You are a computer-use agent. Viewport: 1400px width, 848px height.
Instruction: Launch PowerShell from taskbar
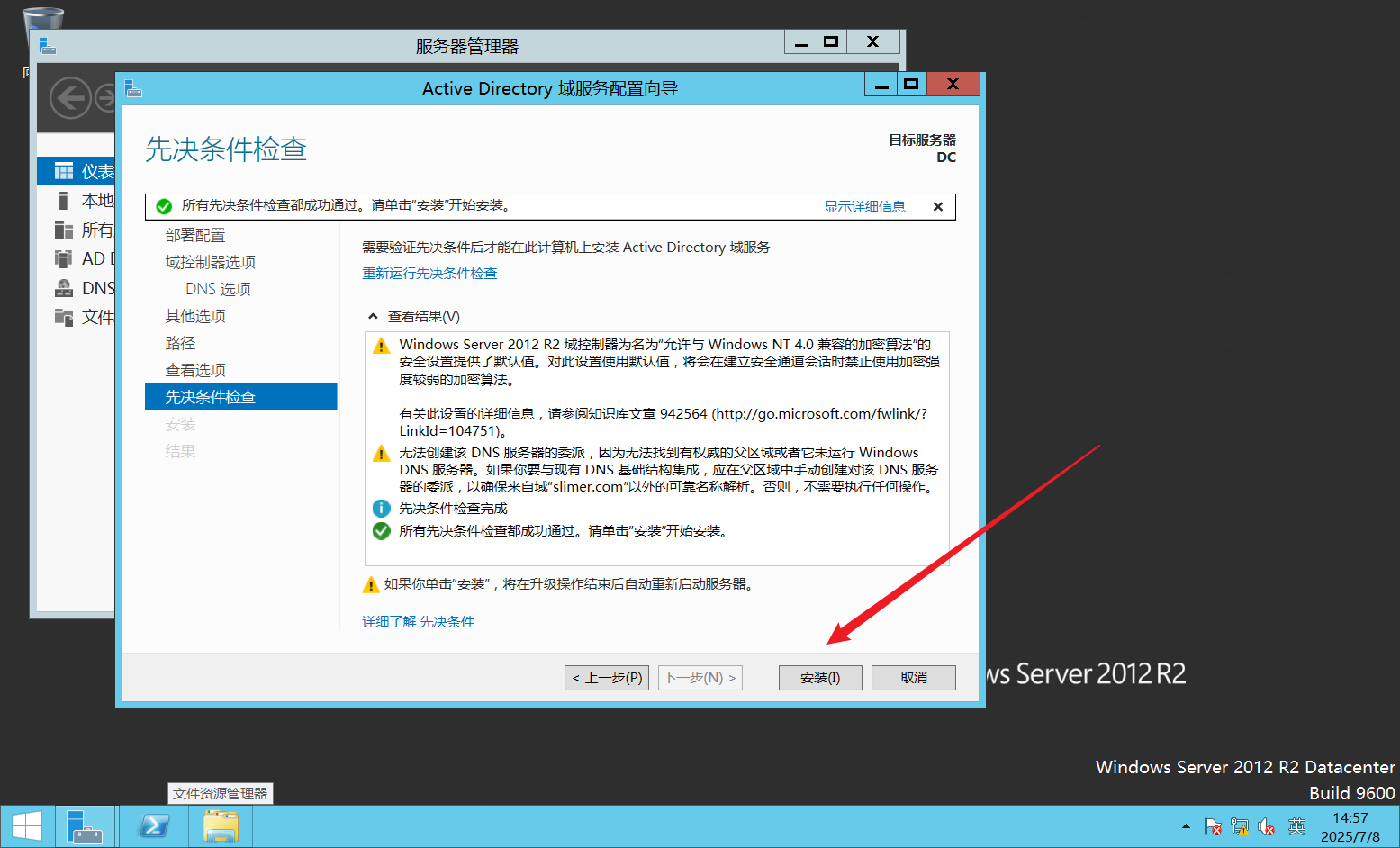(153, 826)
